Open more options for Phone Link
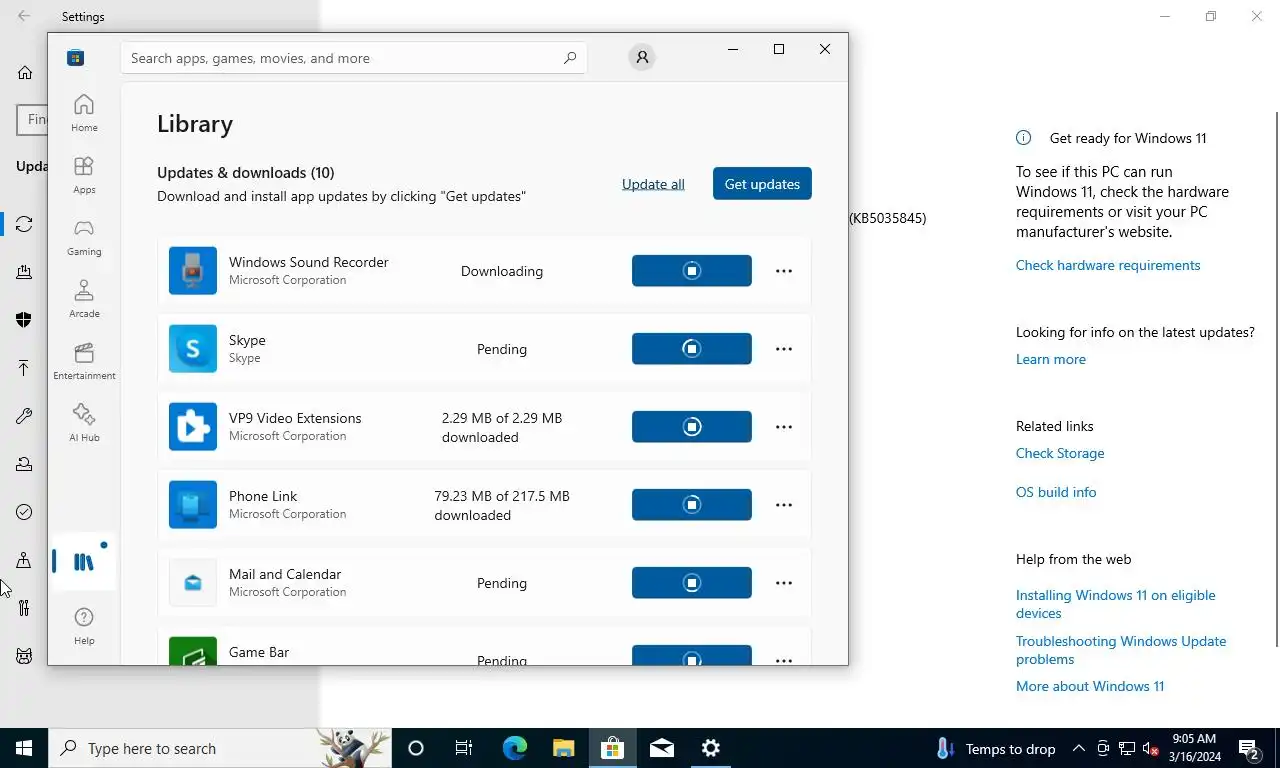 tap(784, 505)
